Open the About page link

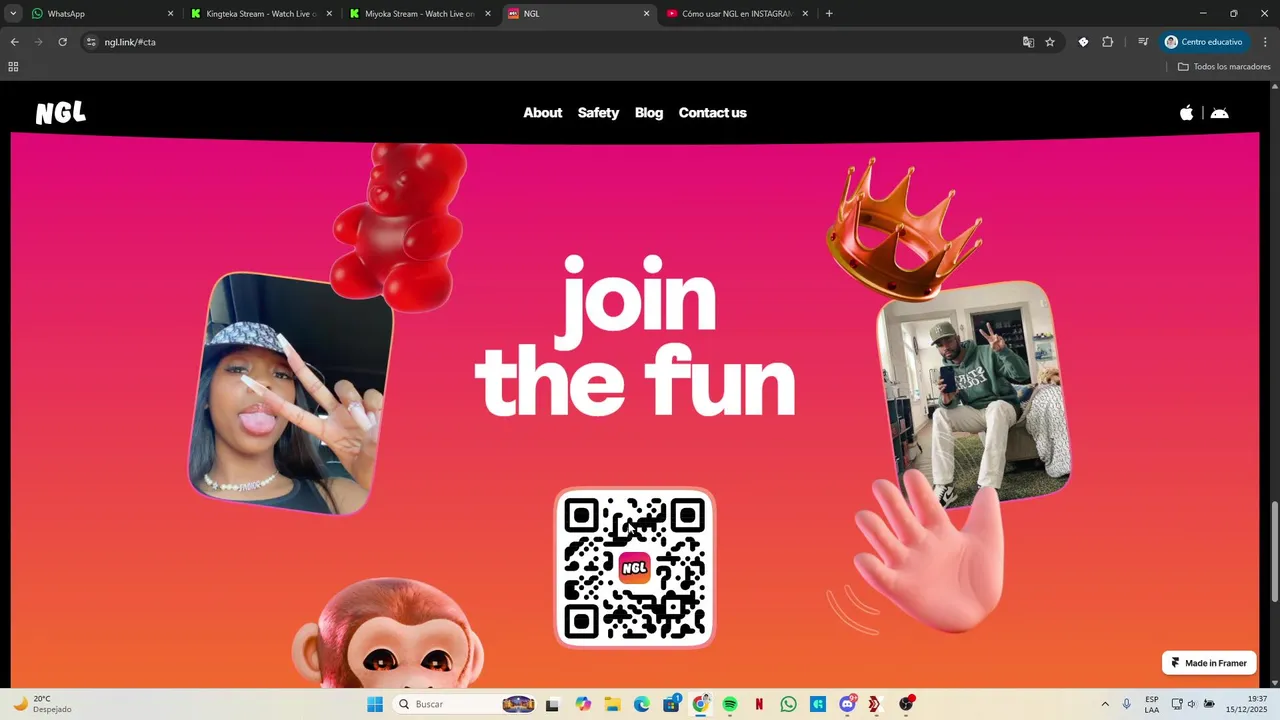(543, 113)
